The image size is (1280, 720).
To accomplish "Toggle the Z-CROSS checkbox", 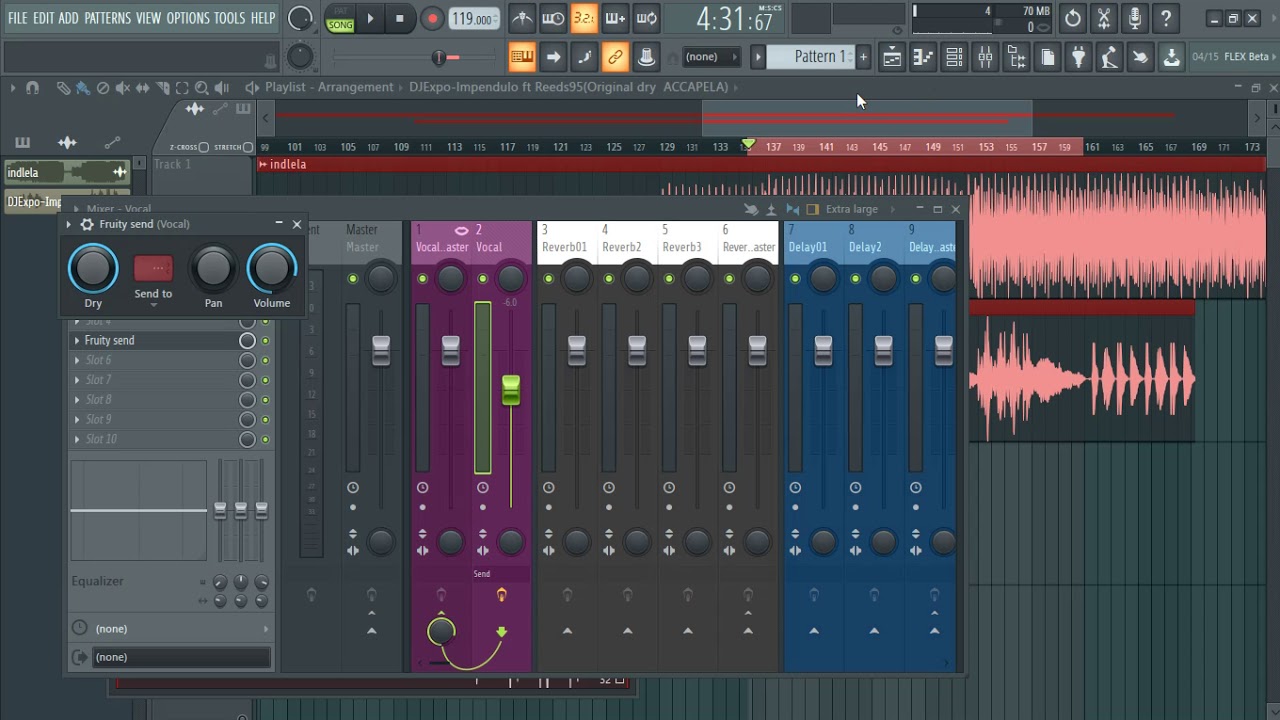I will (x=204, y=147).
